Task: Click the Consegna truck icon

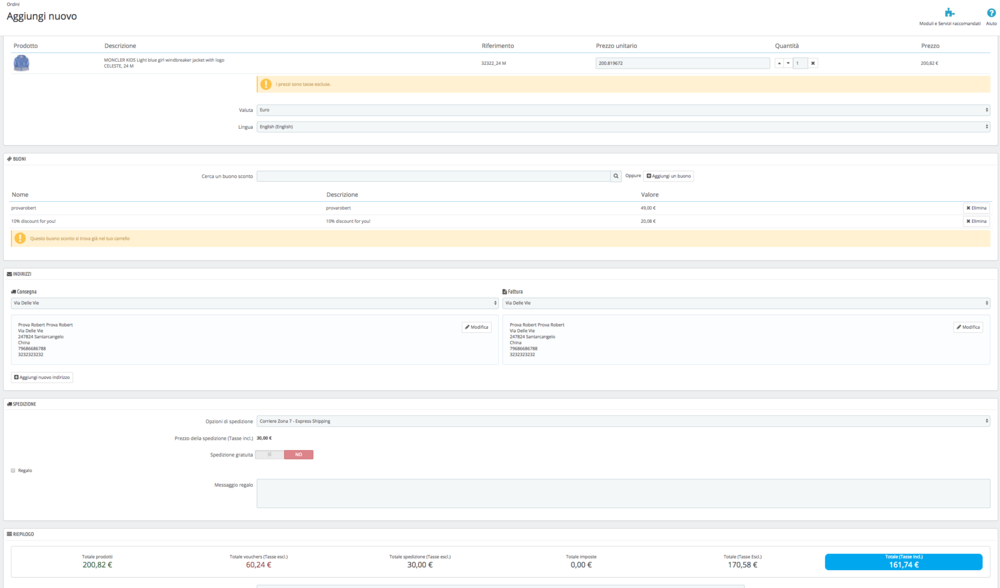Action: (13, 291)
